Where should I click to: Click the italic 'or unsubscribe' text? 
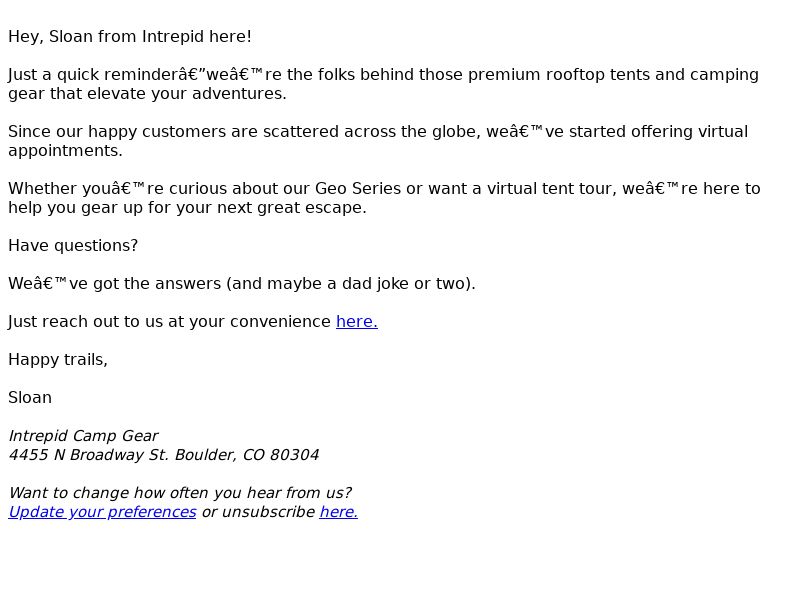258,512
